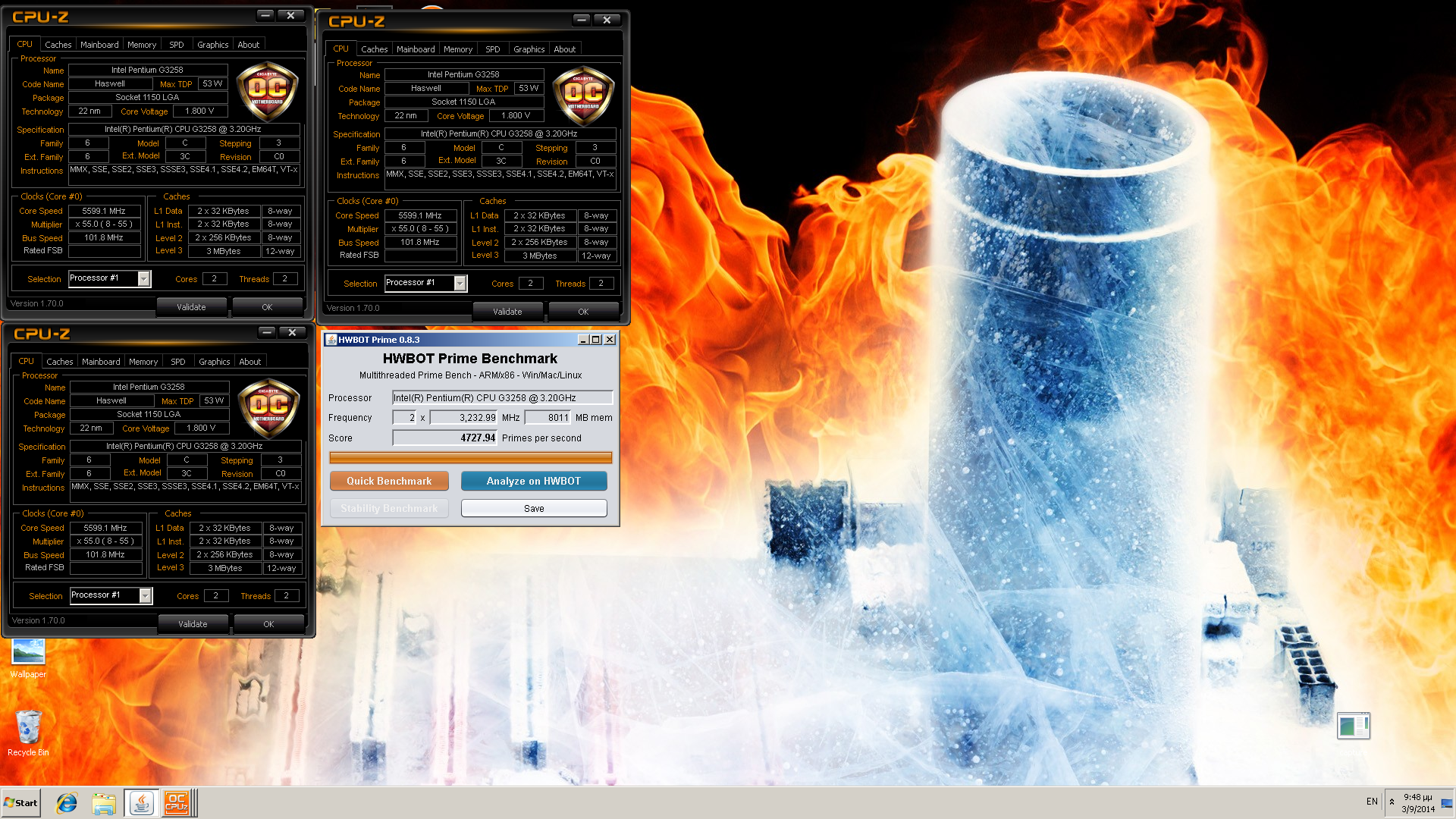The width and height of the screenshot is (1456, 819).
Task: Click OK in bottom-left CPU-Z
Action: click(x=268, y=624)
